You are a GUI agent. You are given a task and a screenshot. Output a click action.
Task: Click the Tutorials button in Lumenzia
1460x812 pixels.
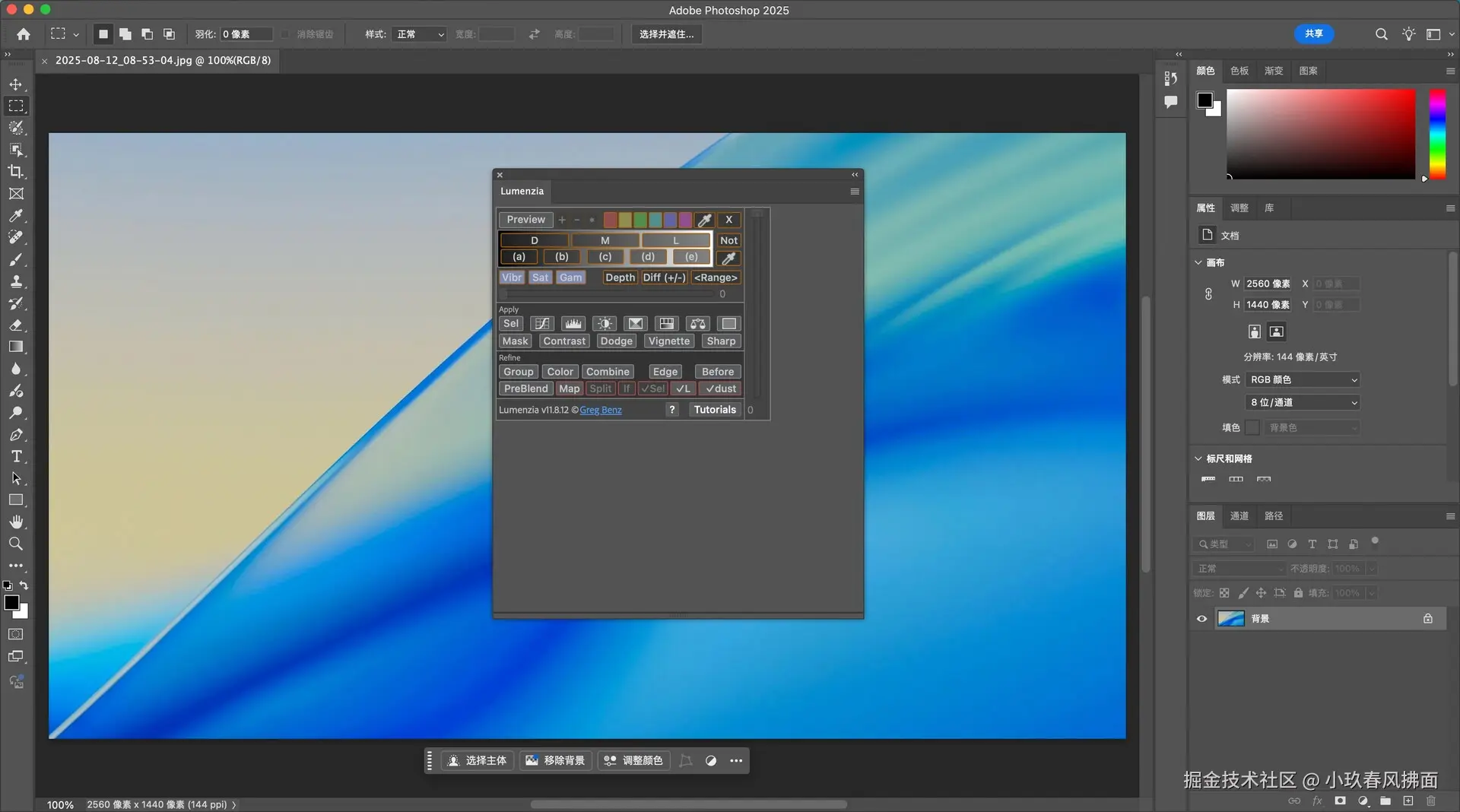[x=714, y=410]
